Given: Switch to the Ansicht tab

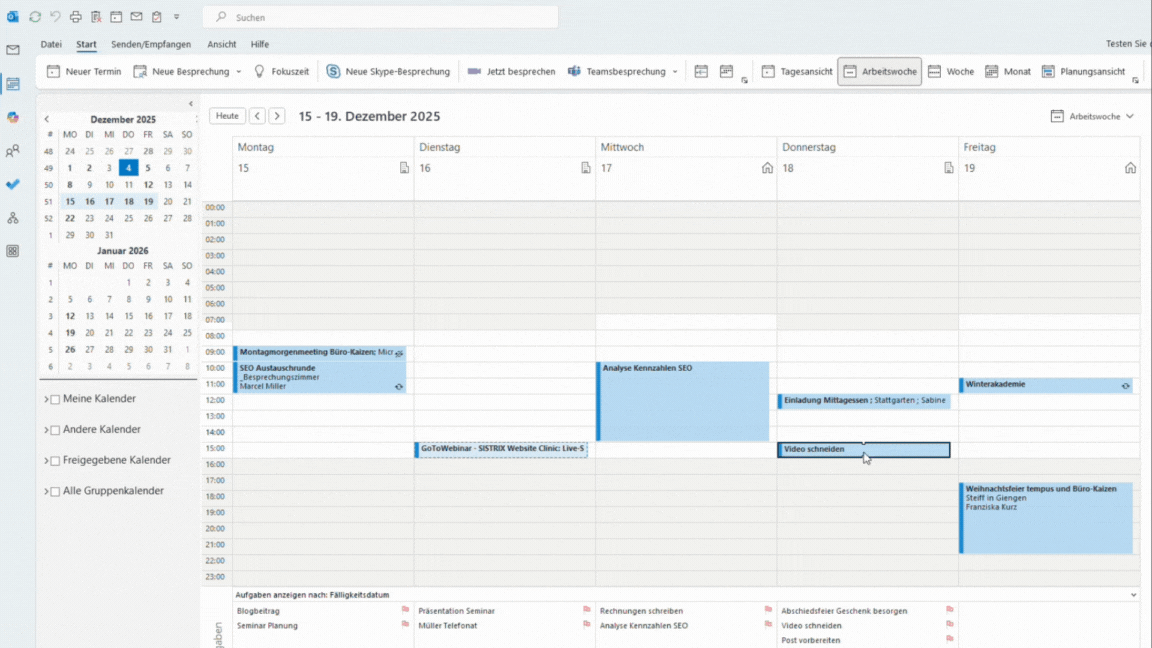Looking at the screenshot, I should 222,44.
